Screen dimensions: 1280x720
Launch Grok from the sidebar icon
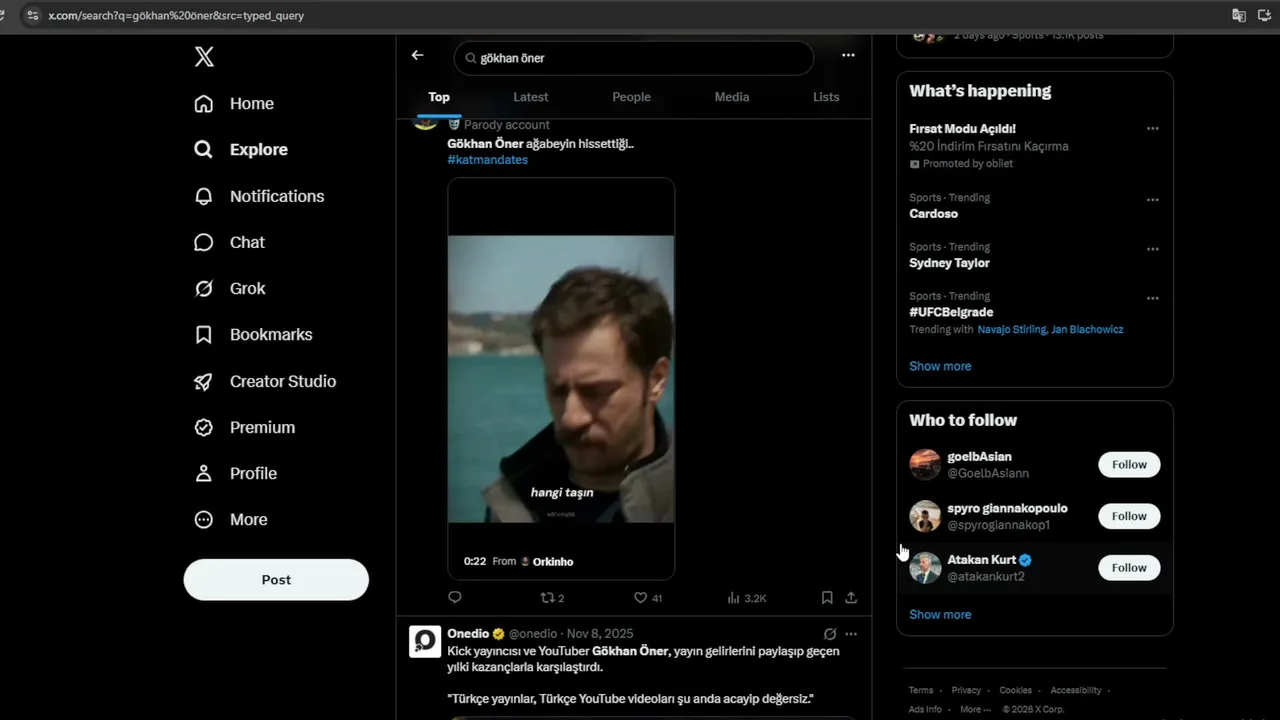[x=204, y=288]
